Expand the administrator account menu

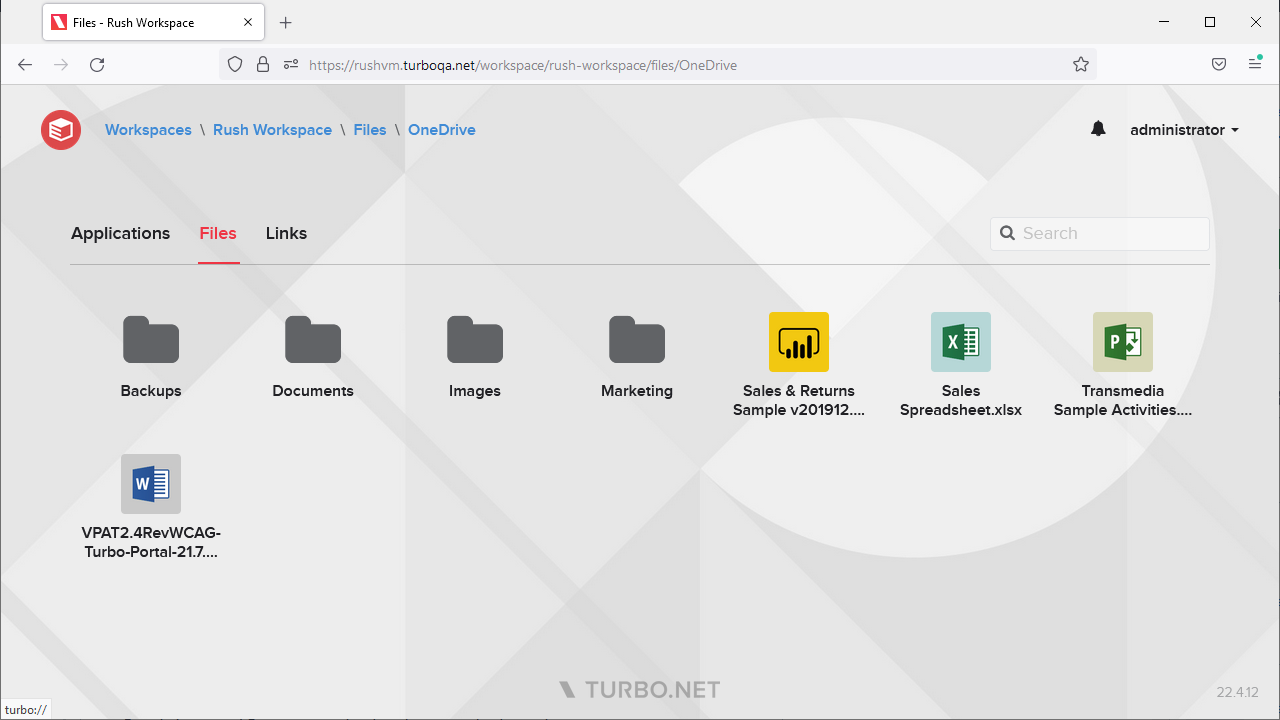[x=1184, y=129]
